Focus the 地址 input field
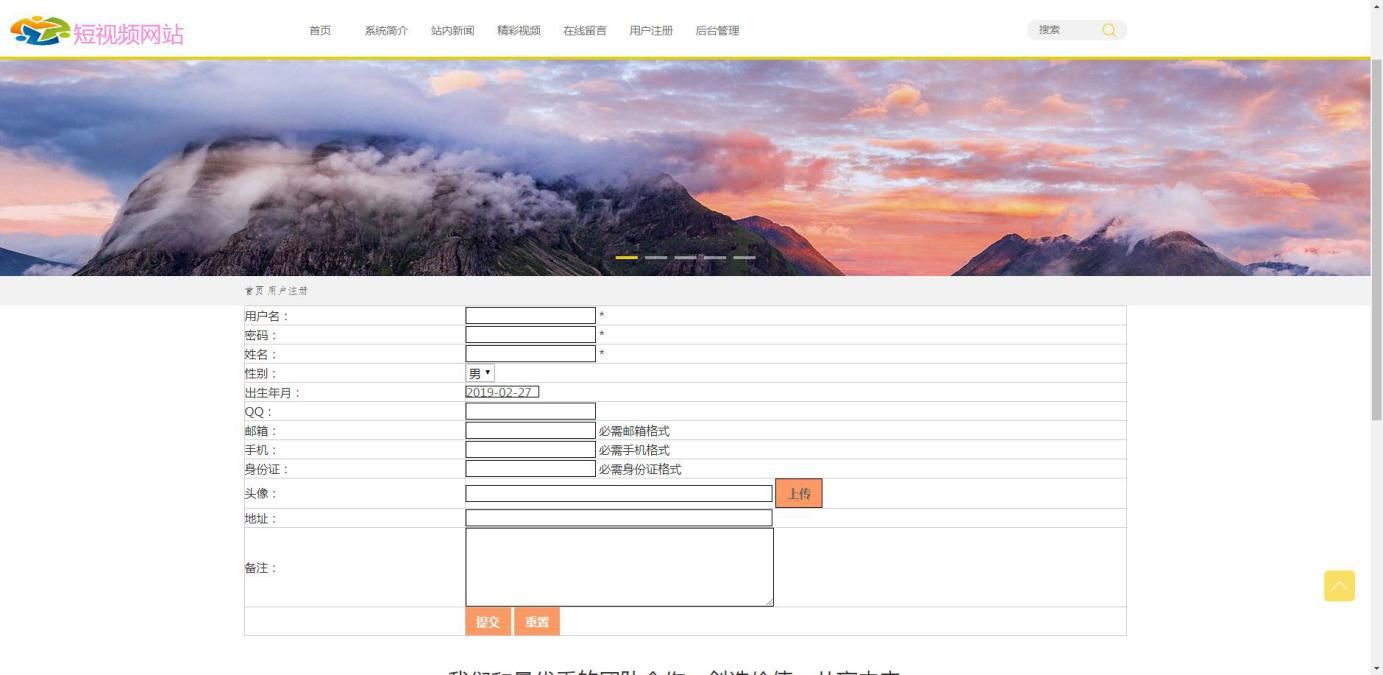 pos(619,518)
